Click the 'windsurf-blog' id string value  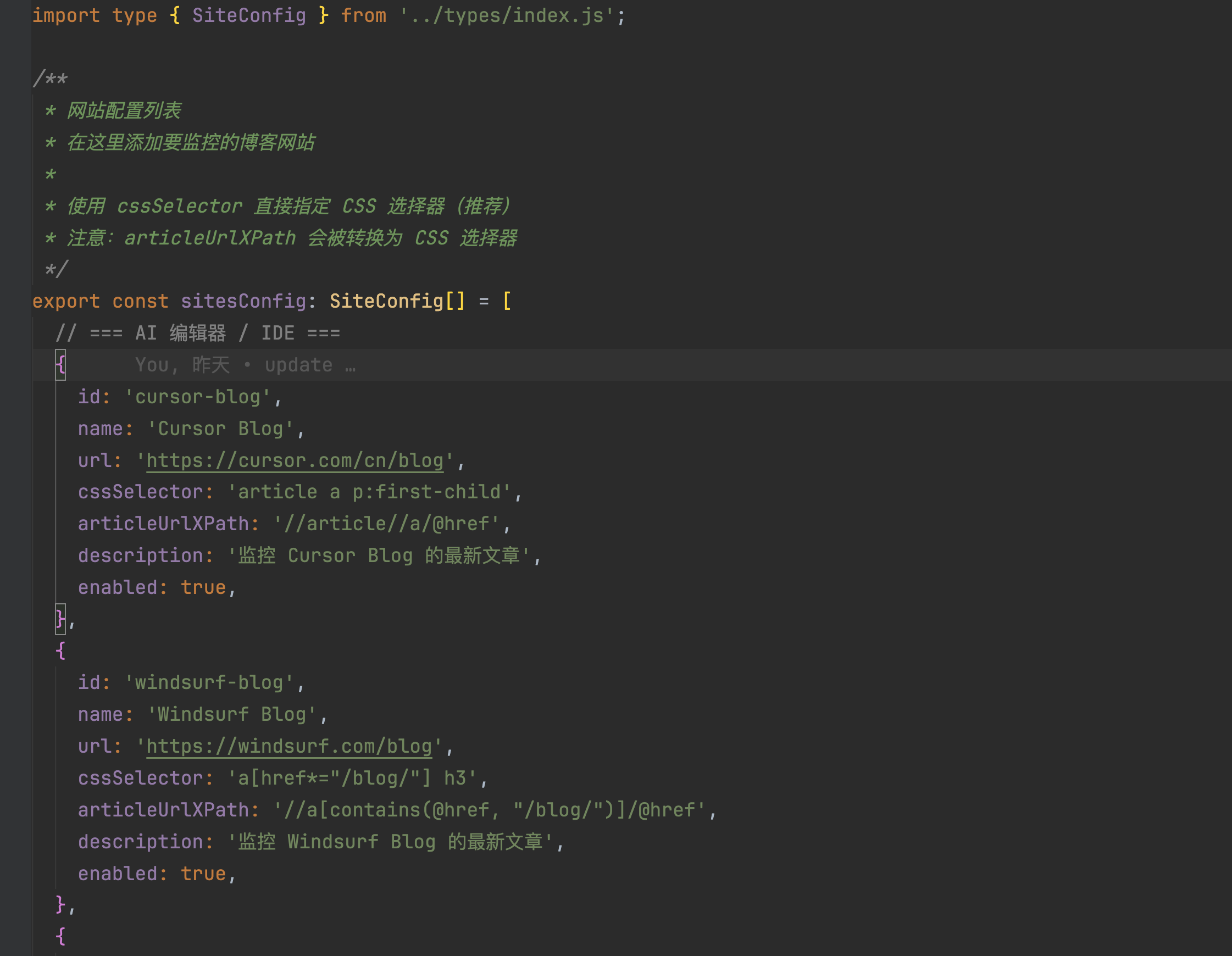[209, 683]
